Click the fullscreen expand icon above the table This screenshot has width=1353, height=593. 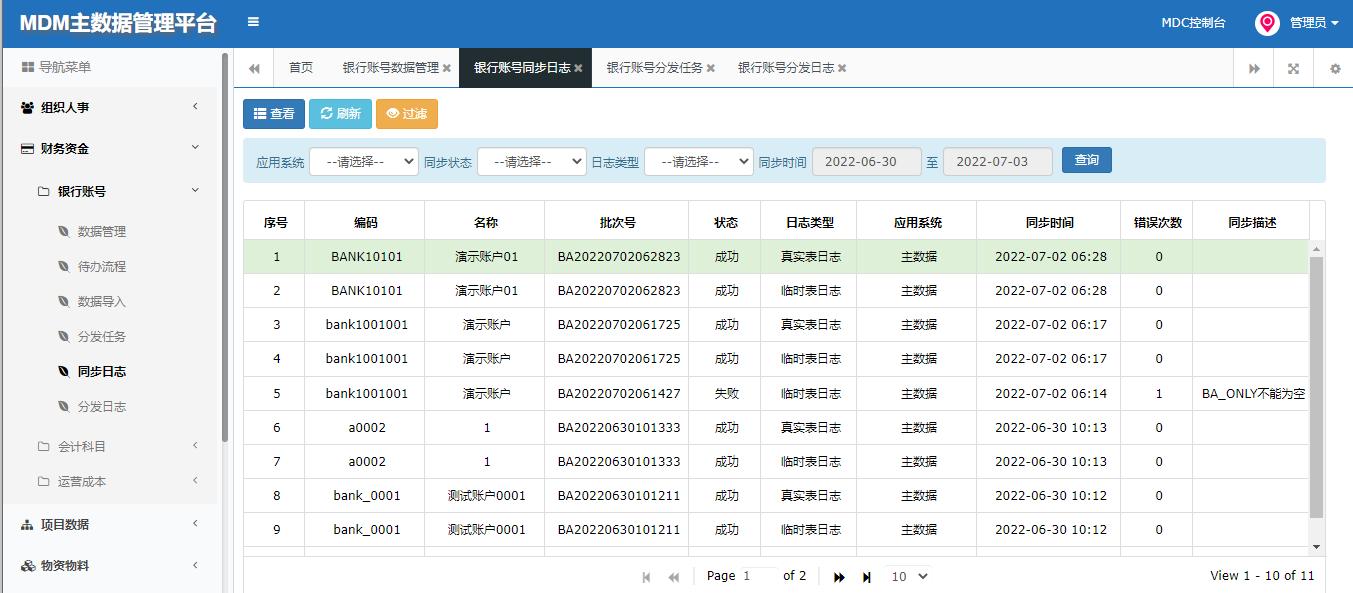1293,67
